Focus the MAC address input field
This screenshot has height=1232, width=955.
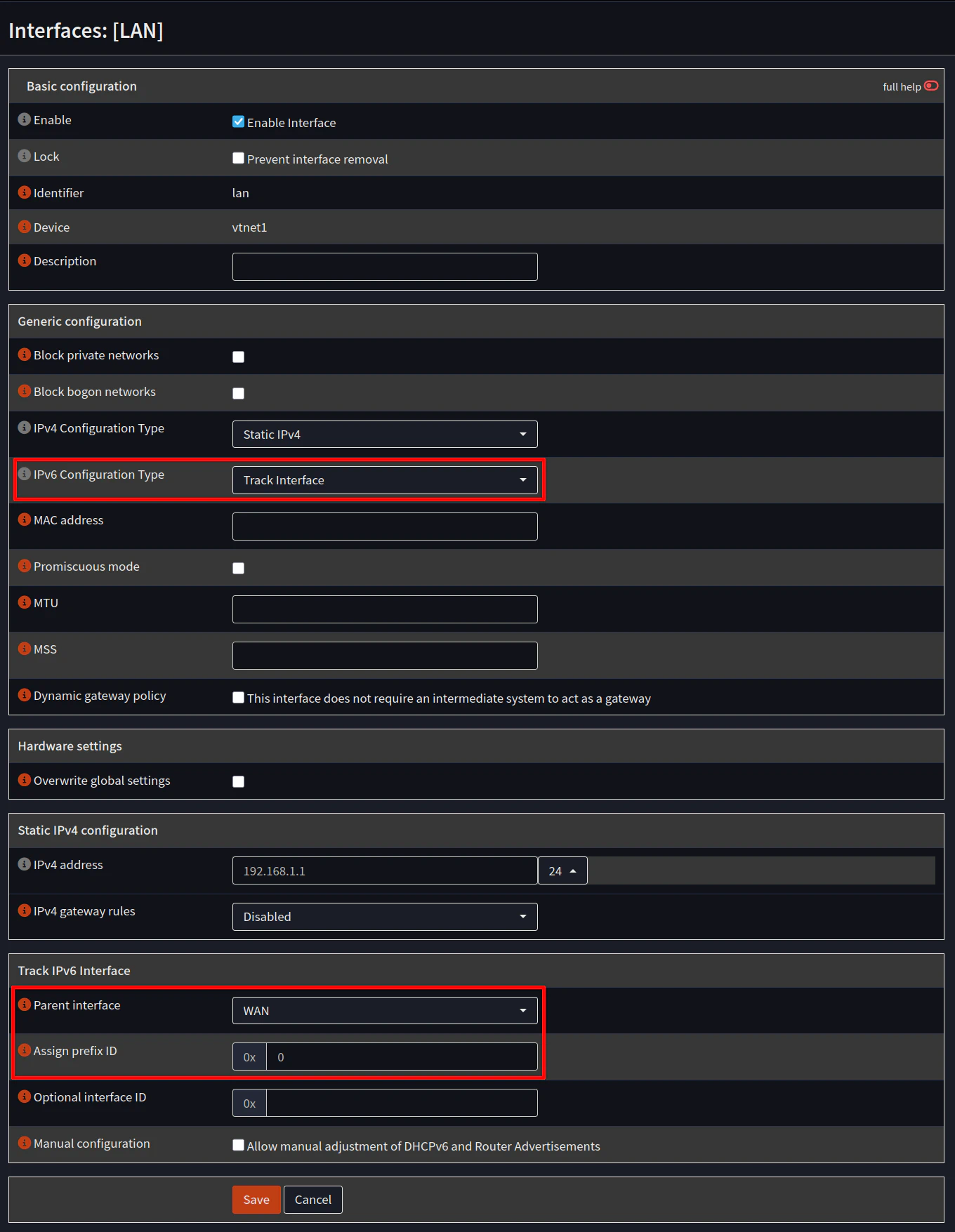coord(385,526)
